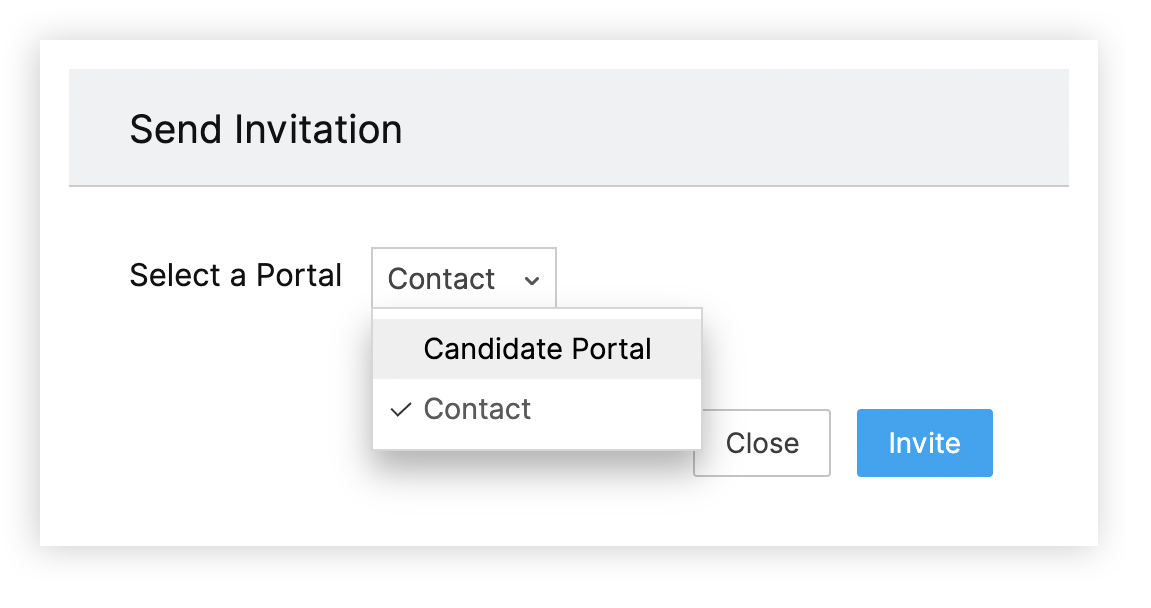Keep Contact selected in the dropdown list

(x=477, y=409)
